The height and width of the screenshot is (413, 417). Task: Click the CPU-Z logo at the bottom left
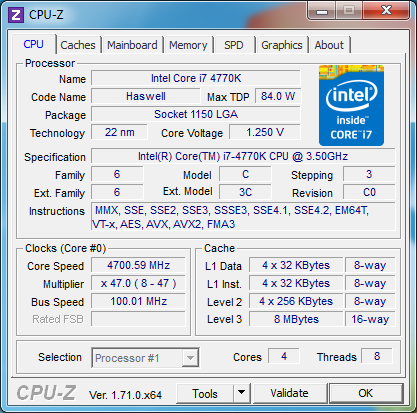point(46,393)
